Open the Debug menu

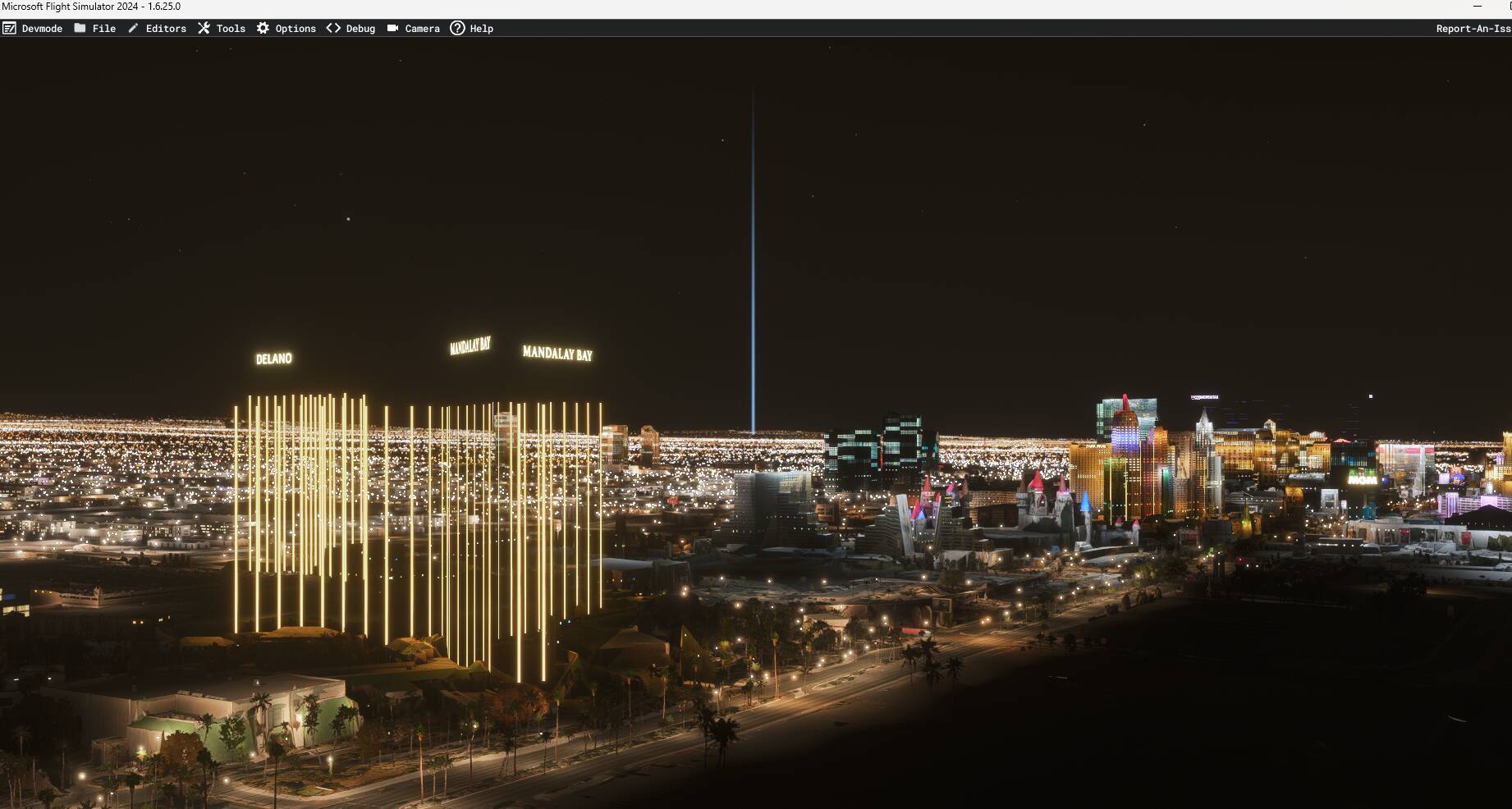360,29
